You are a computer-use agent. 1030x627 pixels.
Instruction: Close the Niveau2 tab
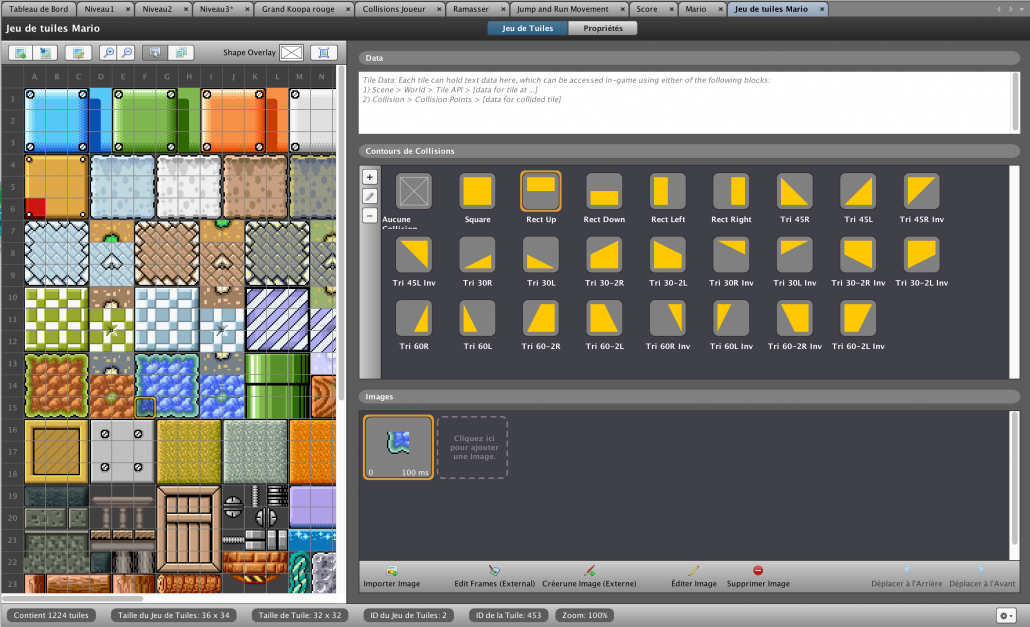[186, 9]
